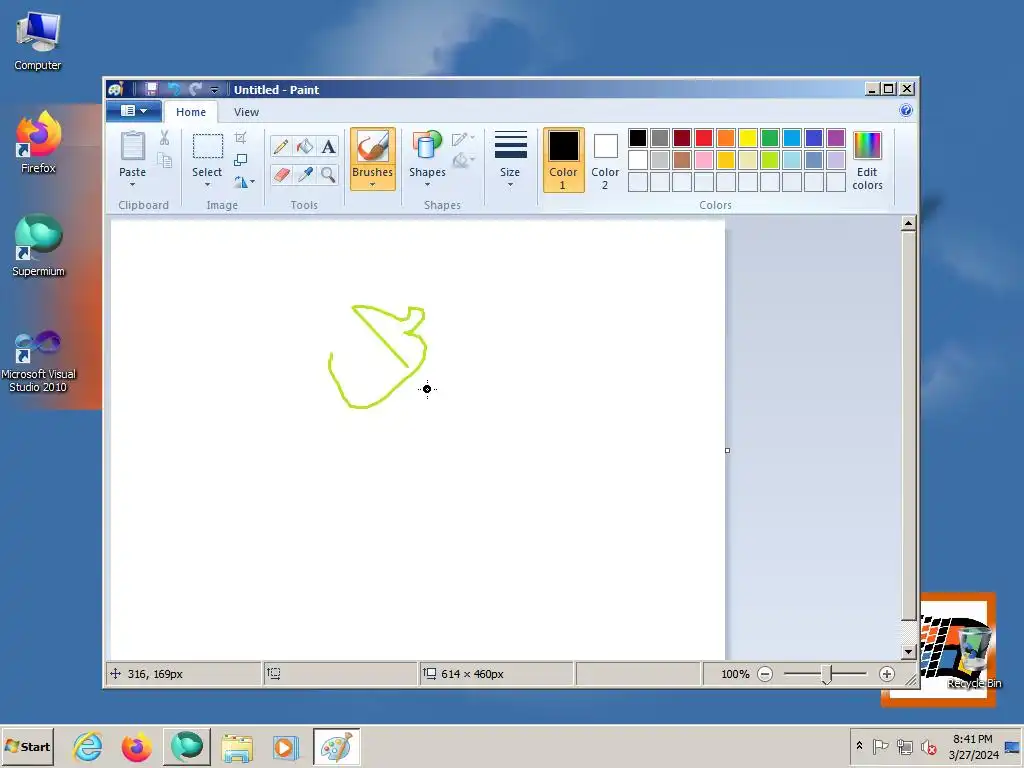
Task: Pick the black swatch in palette
Action: click(x=638, y=138)
